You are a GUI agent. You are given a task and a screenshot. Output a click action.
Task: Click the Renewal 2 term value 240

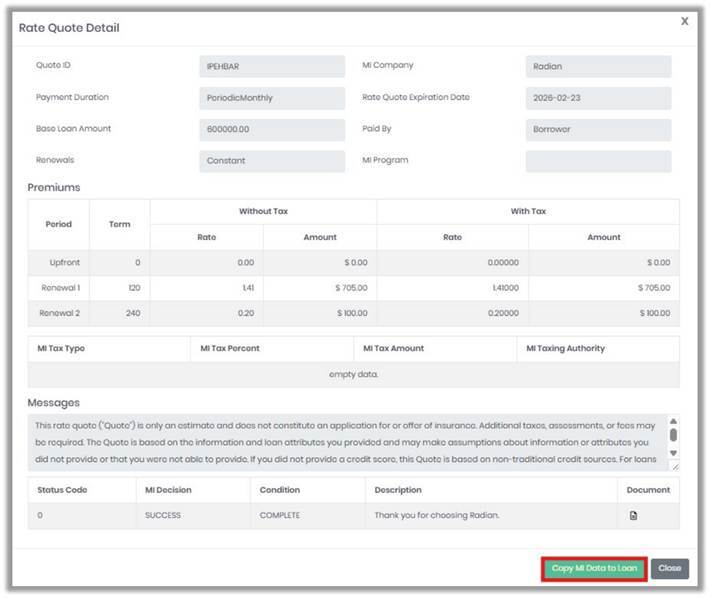tap(133, 313)
